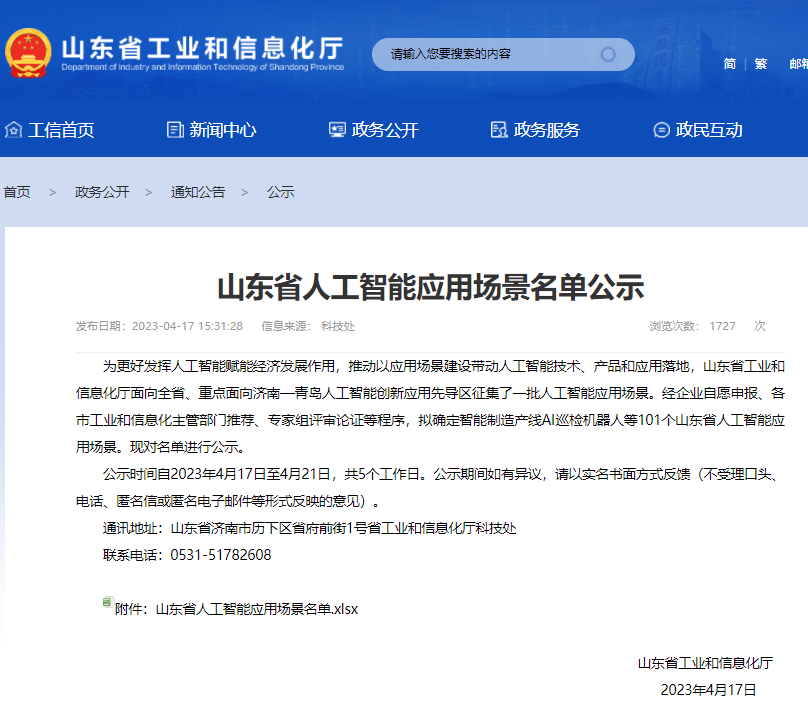
Task: Click the house icon beside 工信首页
Action: [x=13, y=130]
